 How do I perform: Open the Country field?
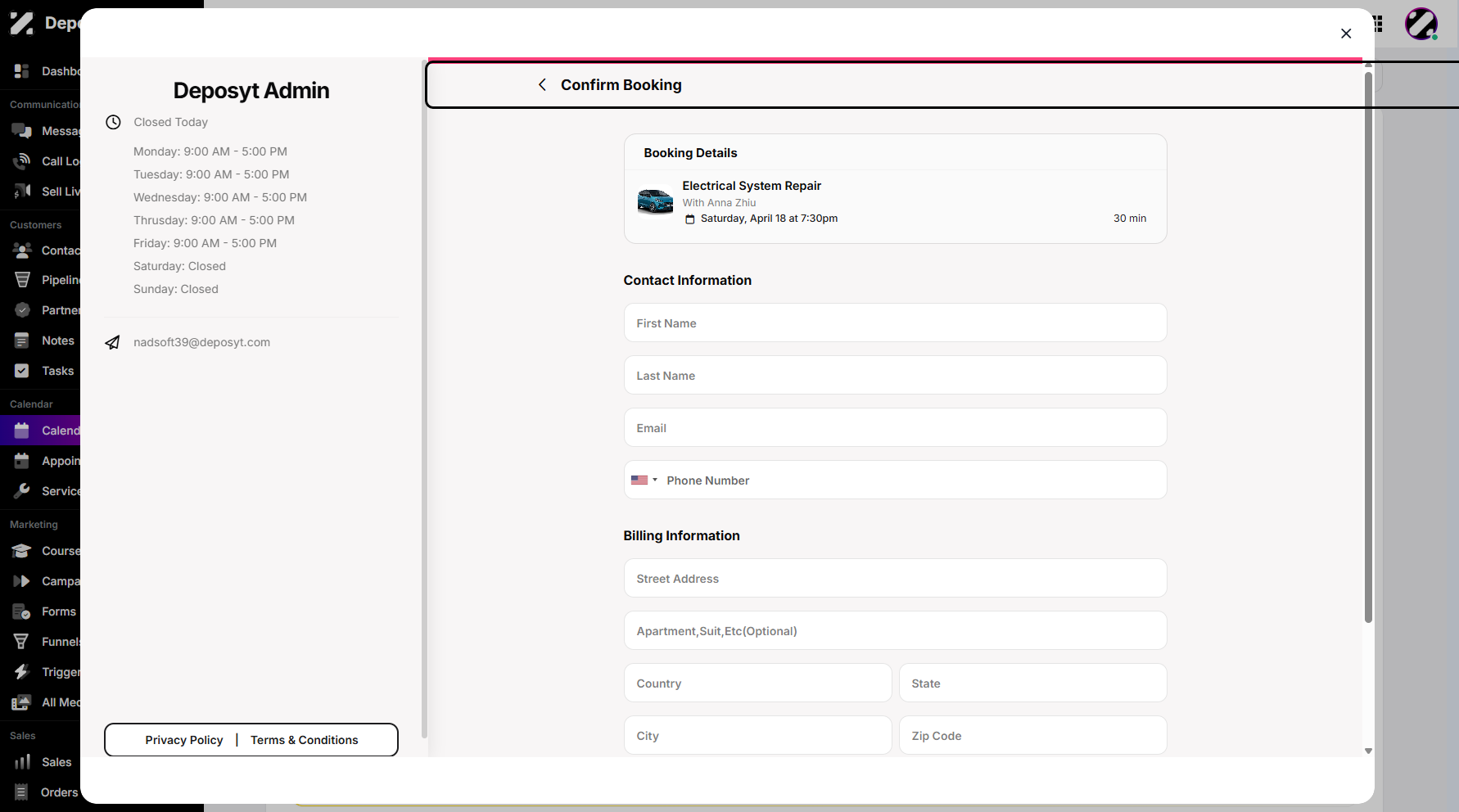click(x=757, y=683)
